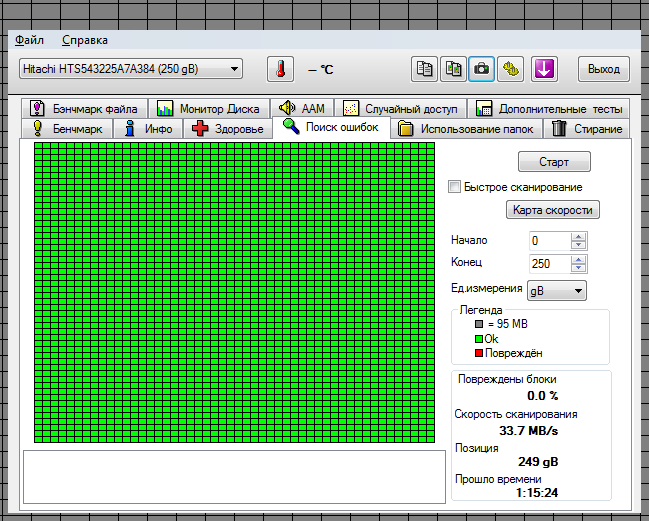Open the Инфо tab

point(148,129)
